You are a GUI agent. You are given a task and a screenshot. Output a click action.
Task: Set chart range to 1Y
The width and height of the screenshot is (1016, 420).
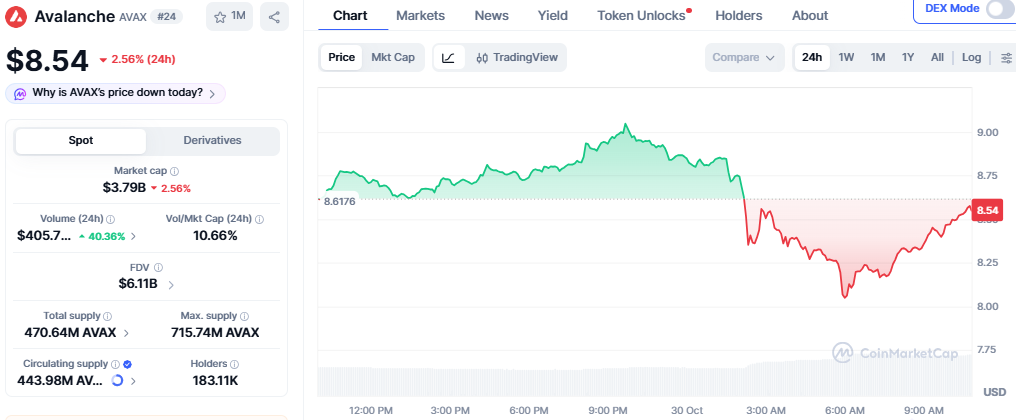click(908, 57)
